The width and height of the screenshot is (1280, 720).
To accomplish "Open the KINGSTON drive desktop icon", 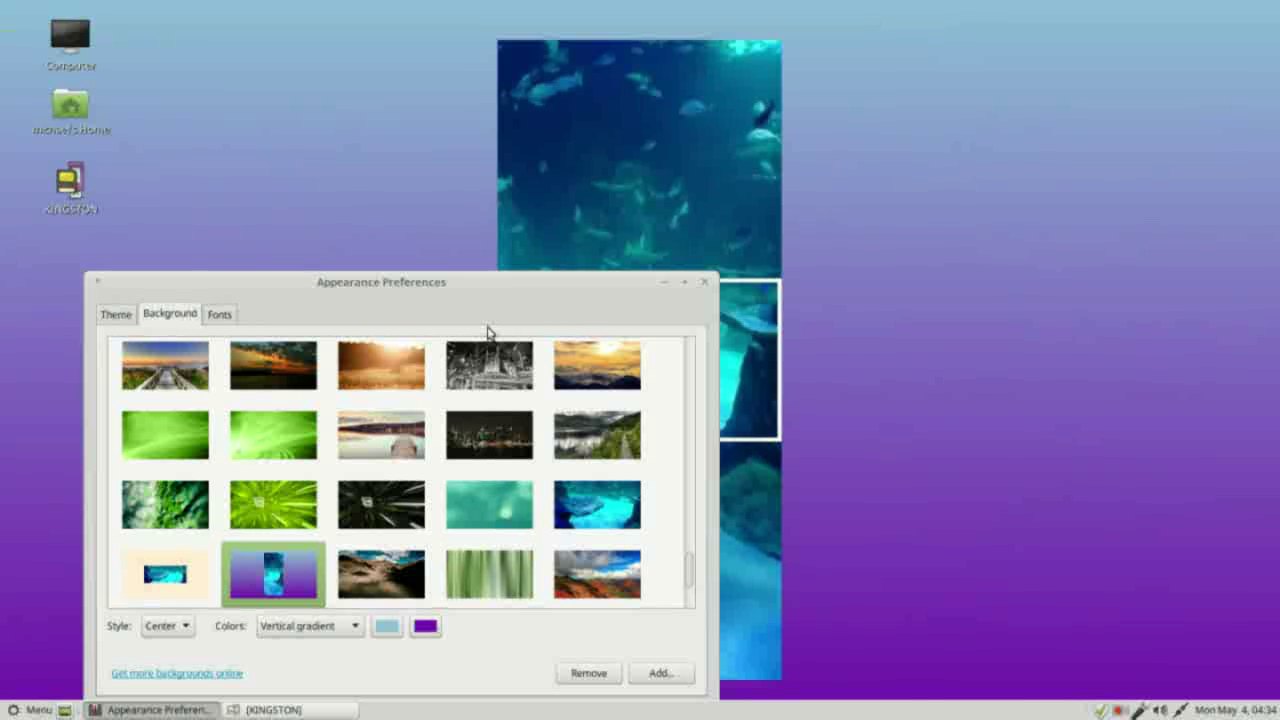I will [70, 187].
